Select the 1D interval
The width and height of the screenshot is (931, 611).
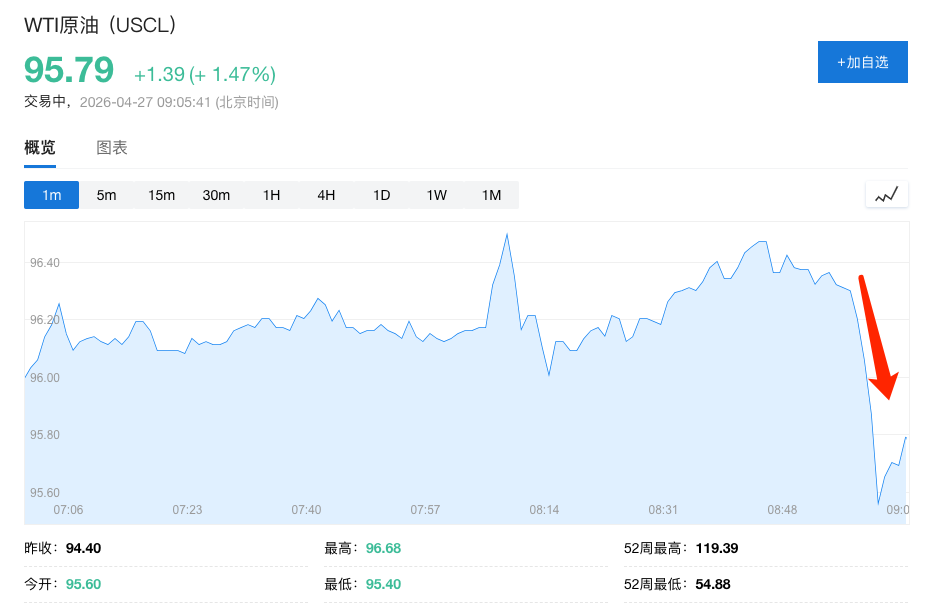pos(381,195)
